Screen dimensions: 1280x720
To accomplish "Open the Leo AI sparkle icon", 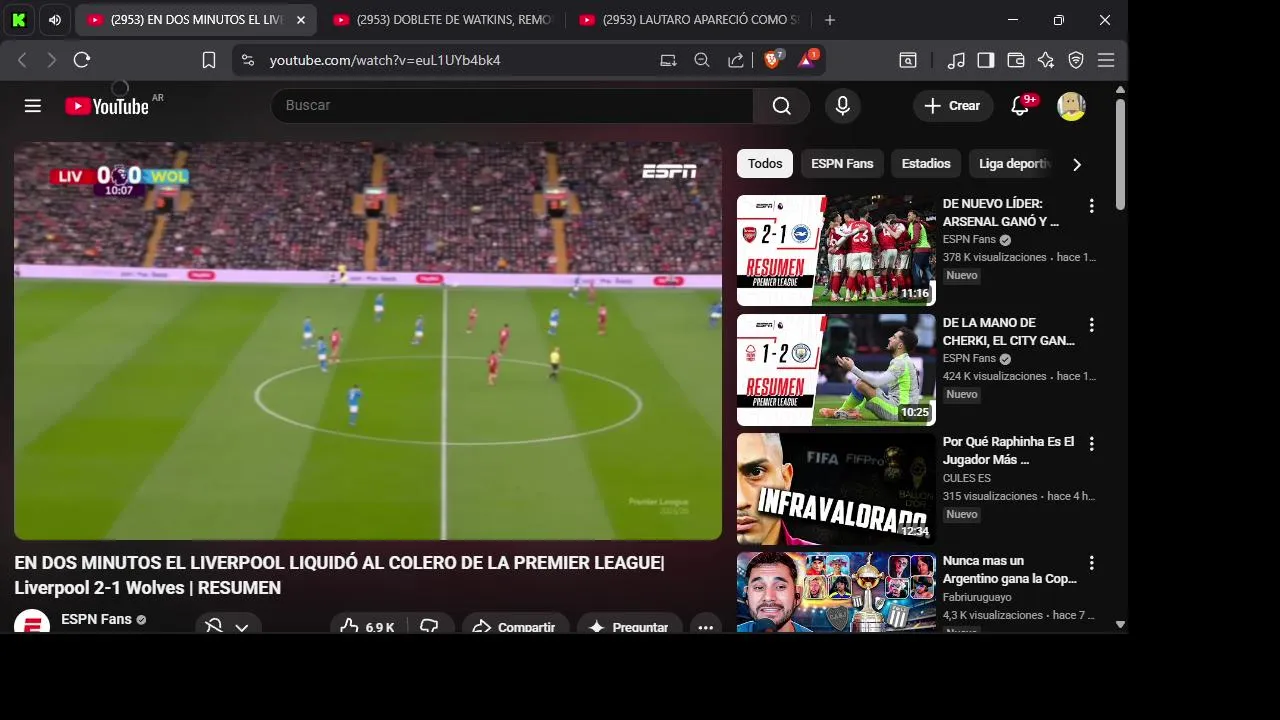I will click(1046, 60).
